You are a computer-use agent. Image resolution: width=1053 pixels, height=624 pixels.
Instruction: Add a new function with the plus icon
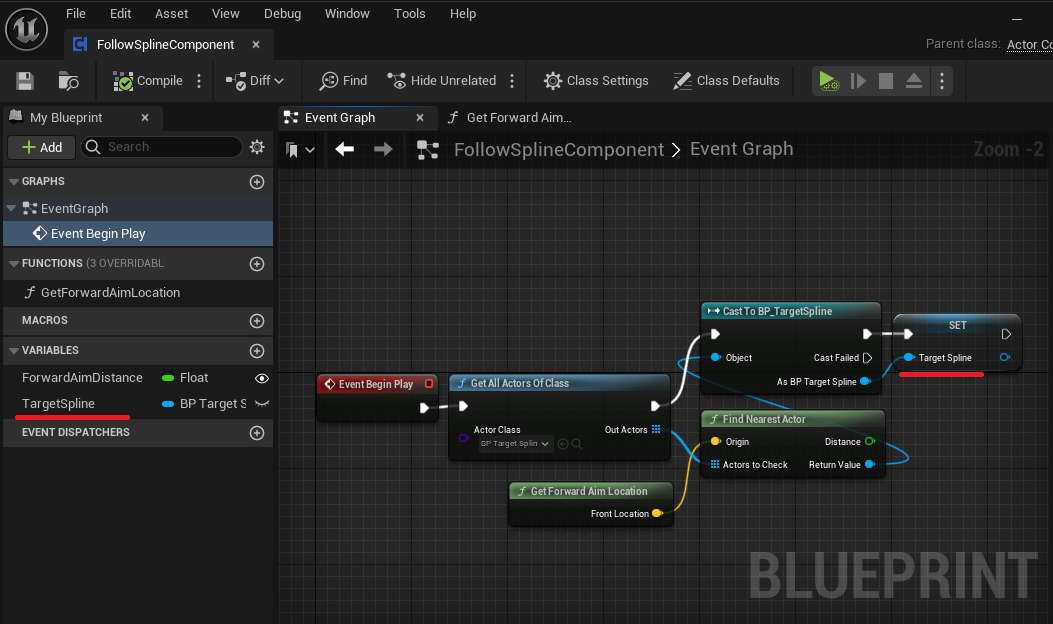pyautogui.click(x=257, y=264)
